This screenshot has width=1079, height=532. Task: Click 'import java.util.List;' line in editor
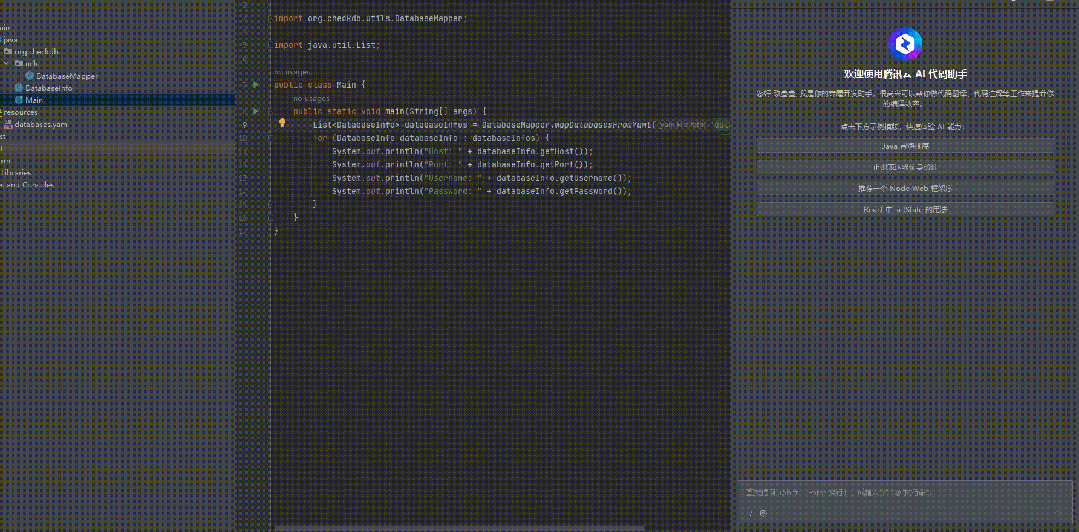(x=327, y=45)
